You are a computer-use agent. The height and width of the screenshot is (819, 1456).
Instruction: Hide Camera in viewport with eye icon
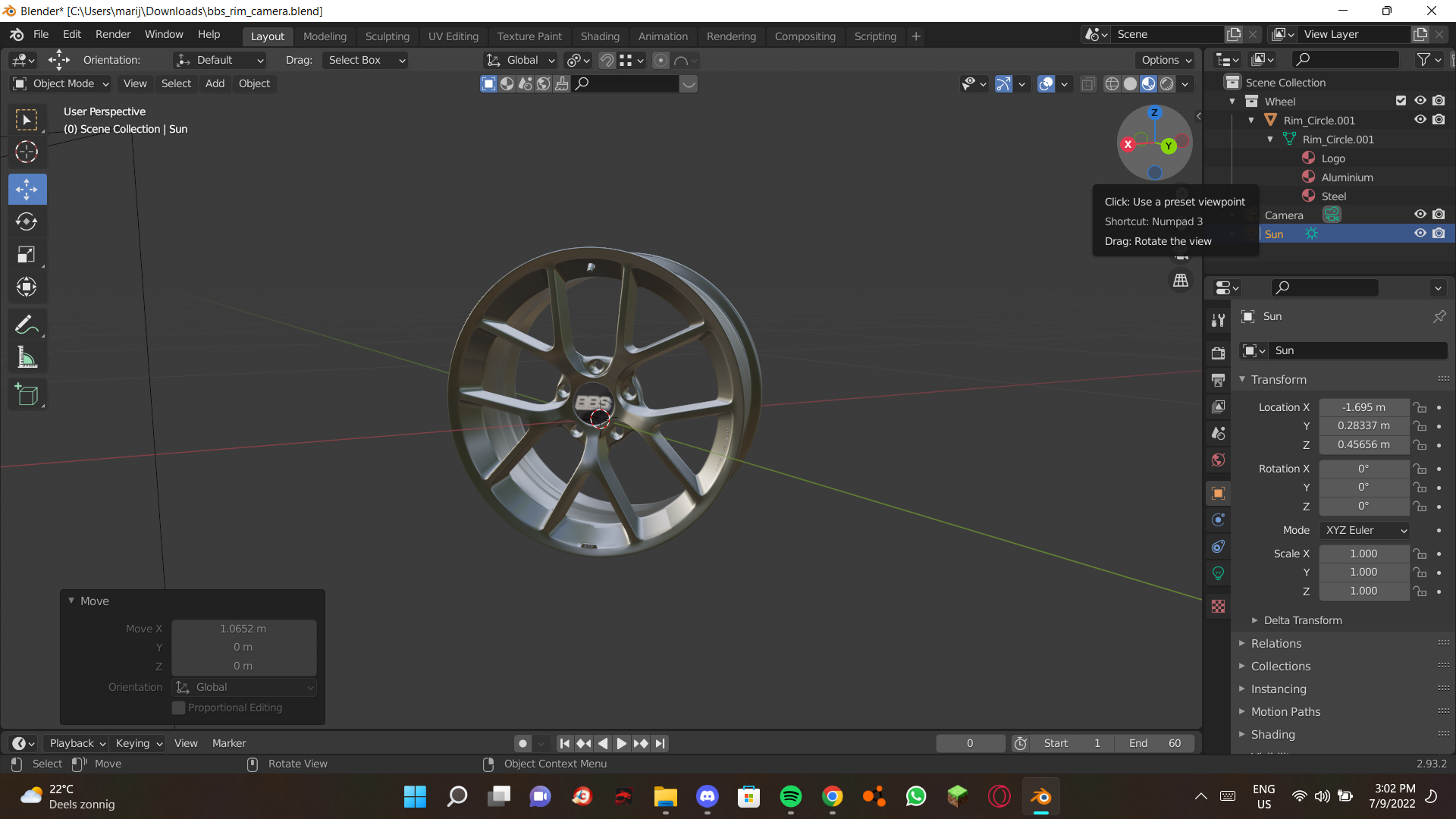(x=1420, y=215)
